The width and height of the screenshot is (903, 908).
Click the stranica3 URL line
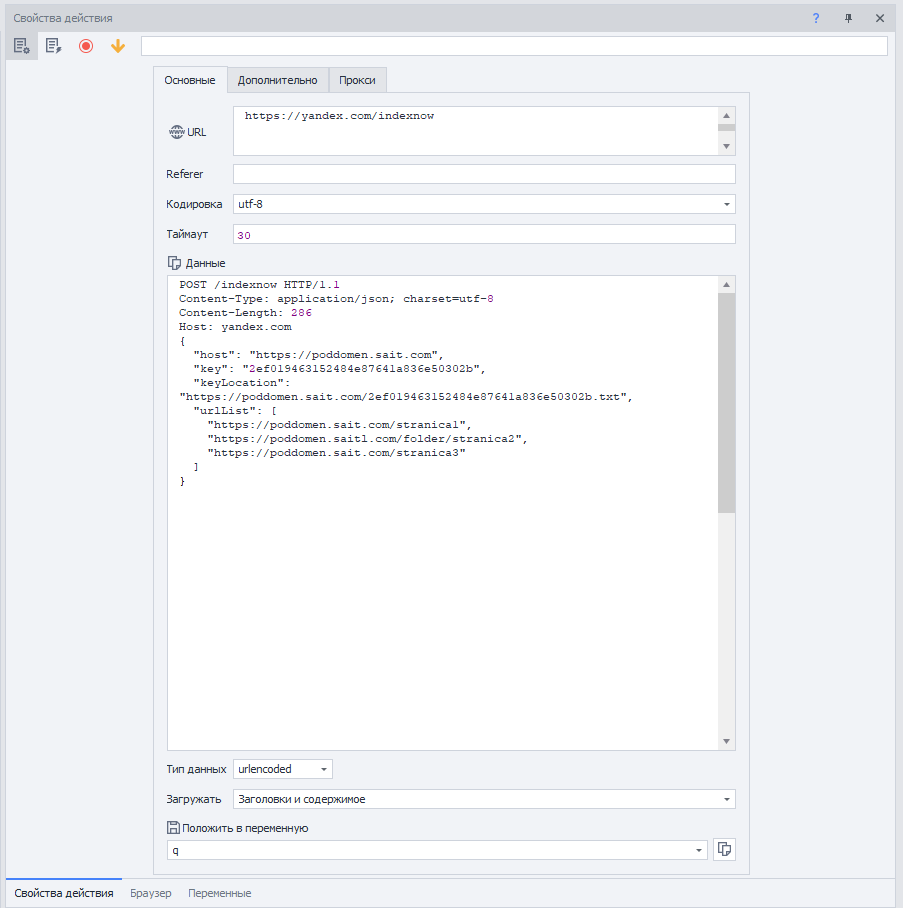click(x=337, y=453)
